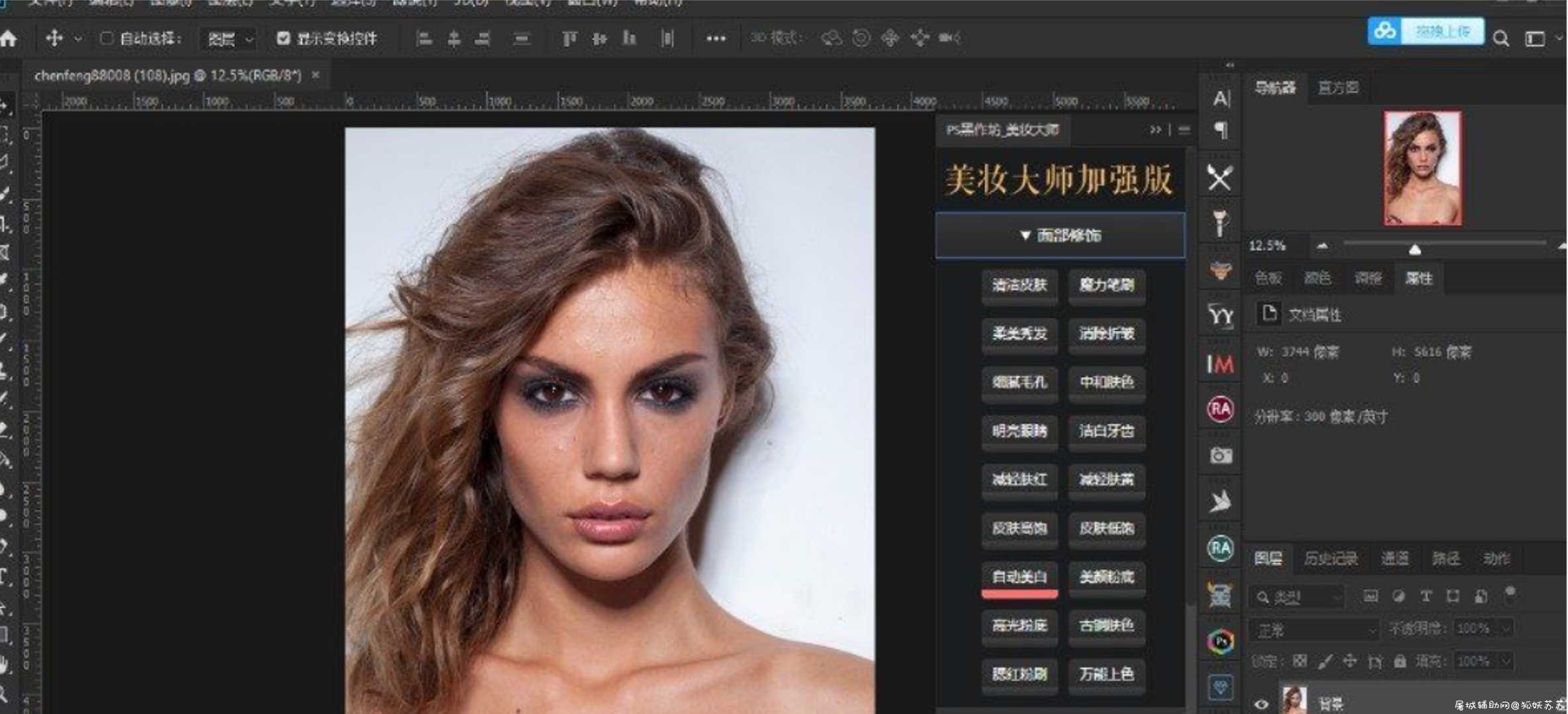Click the Home icon in options bar
Screen dimensions: 1568x714
click(9, 38)
